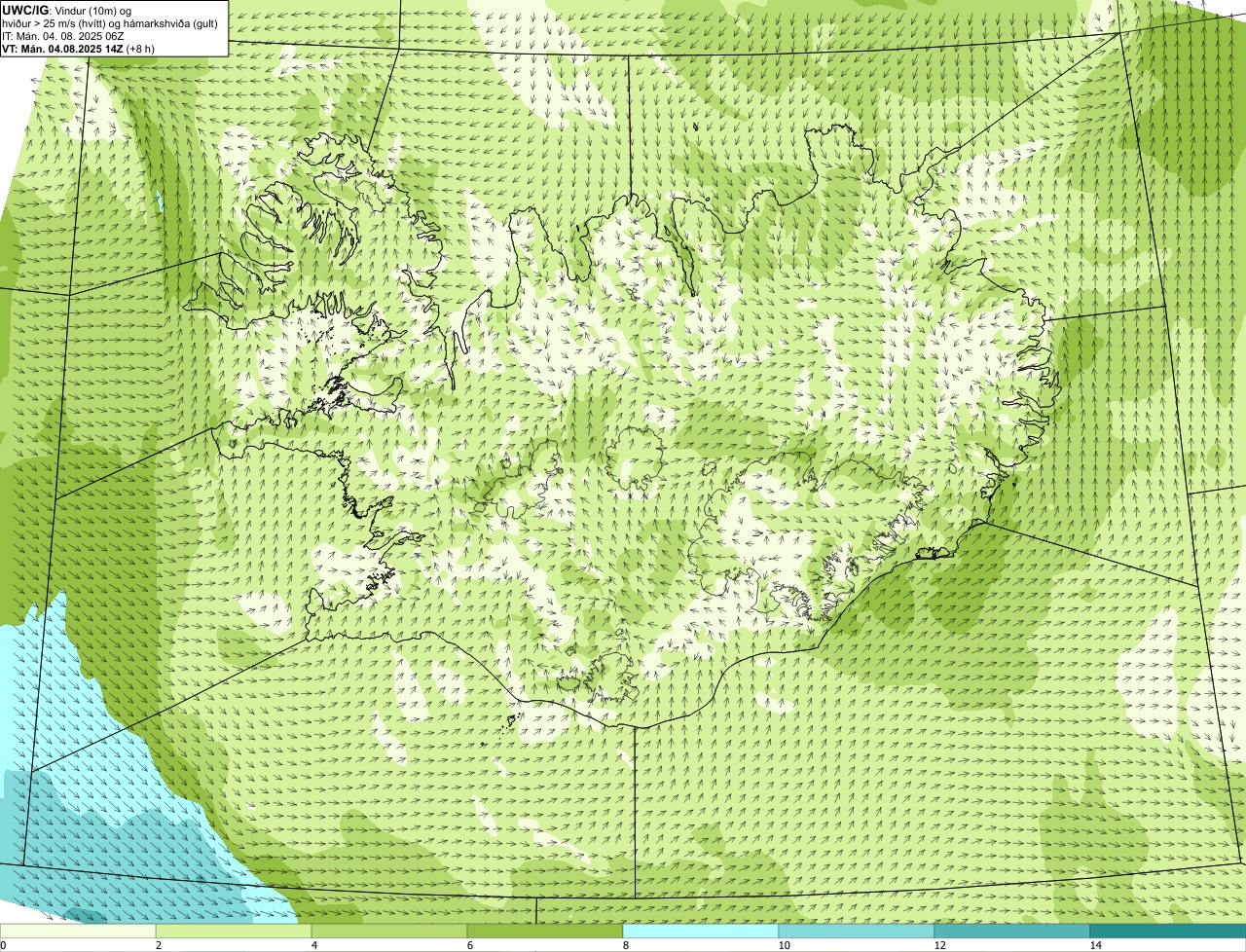1246x952 pixels.
Task: Click the '2' label on the wind scale
Action: pyautogui.click(x=158, y=945)
